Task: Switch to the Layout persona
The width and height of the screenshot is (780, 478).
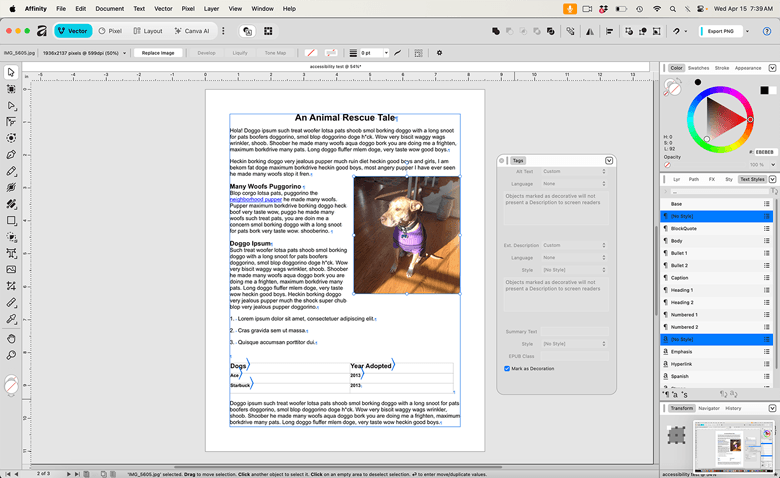Action: pyautogui.click(x=147, y=31)
